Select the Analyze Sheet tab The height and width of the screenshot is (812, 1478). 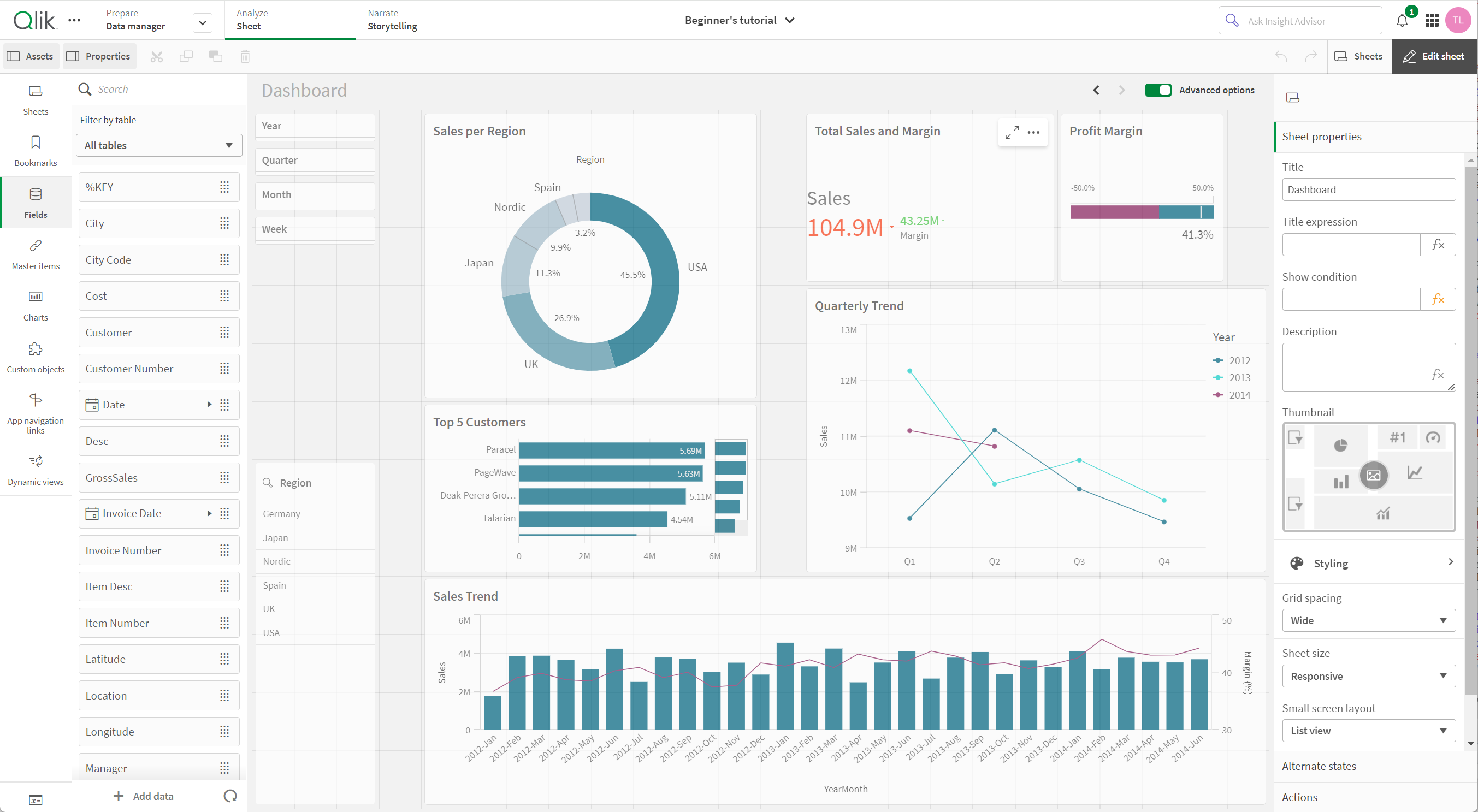point(249,20)
